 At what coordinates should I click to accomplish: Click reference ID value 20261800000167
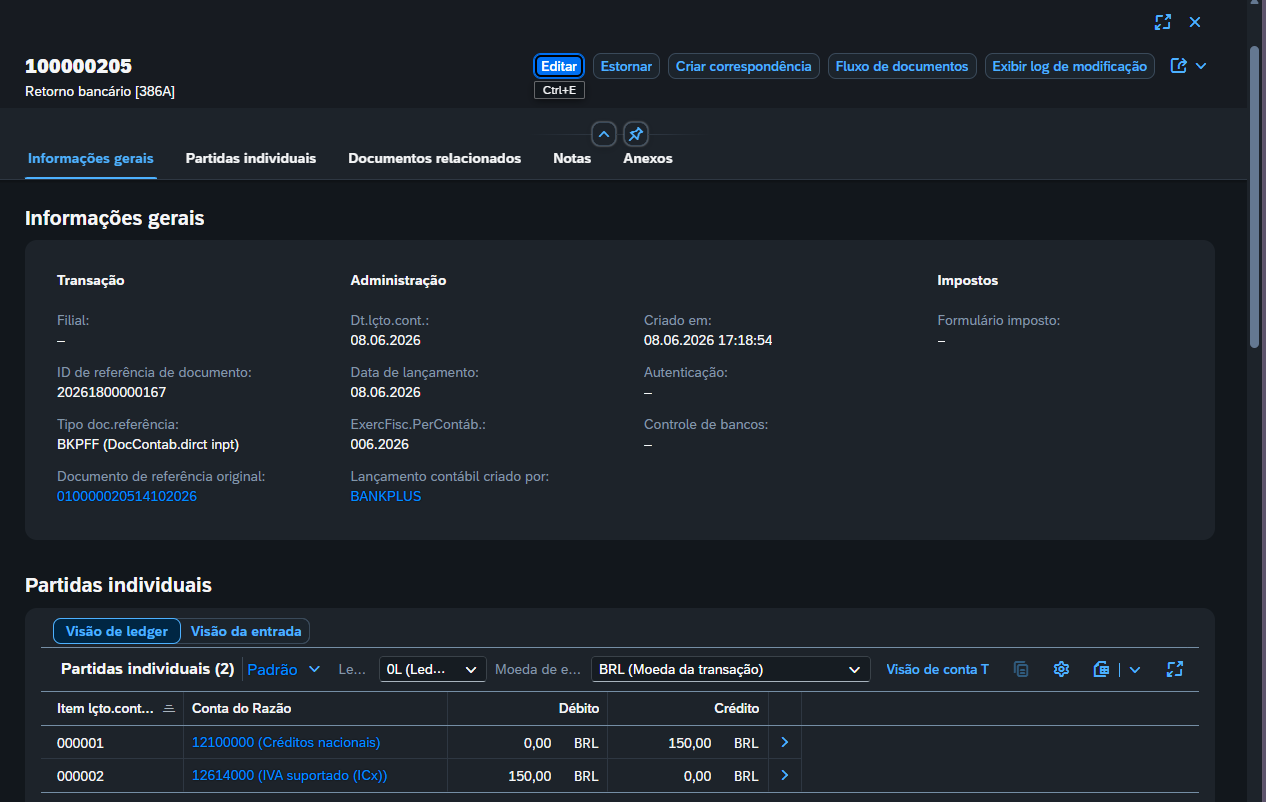112,392
